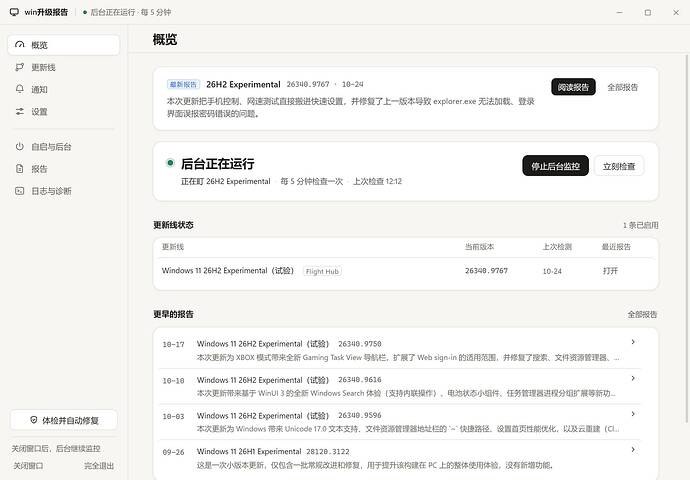Click the win升级报告 app monitor icon

pyautogui.click(x=14, y=12)
